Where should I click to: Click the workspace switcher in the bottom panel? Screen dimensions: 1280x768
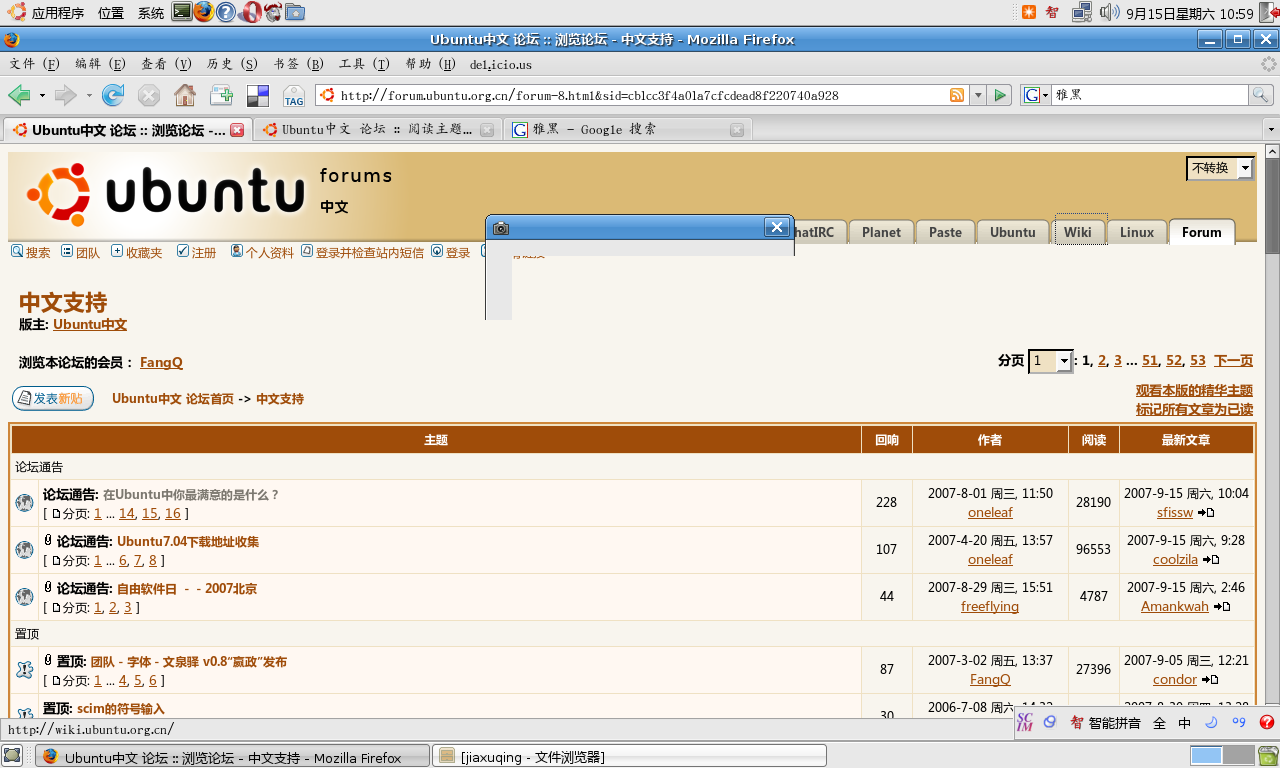point(1222,755)
